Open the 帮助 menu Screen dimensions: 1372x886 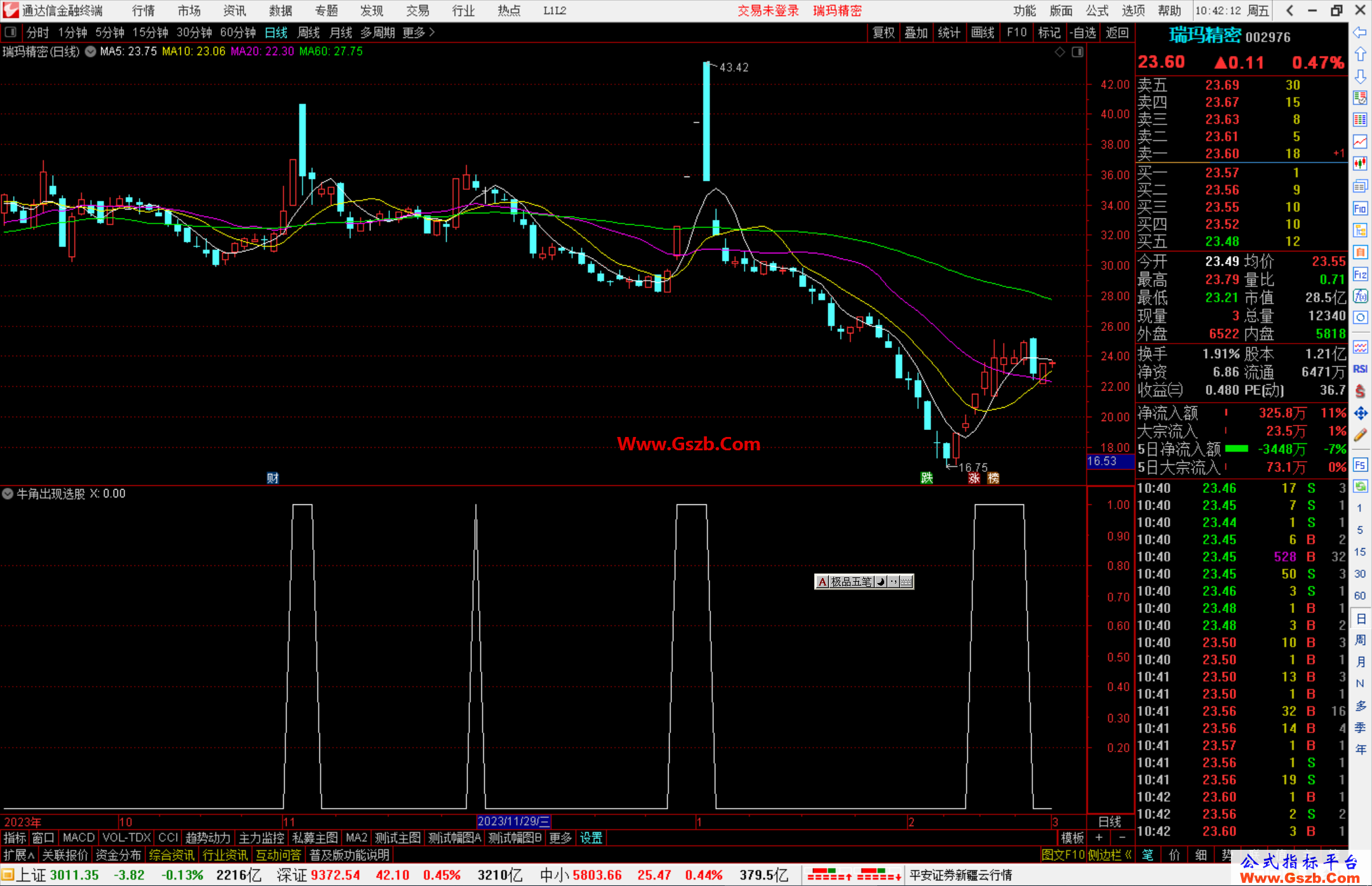[x=1169, y=10]
